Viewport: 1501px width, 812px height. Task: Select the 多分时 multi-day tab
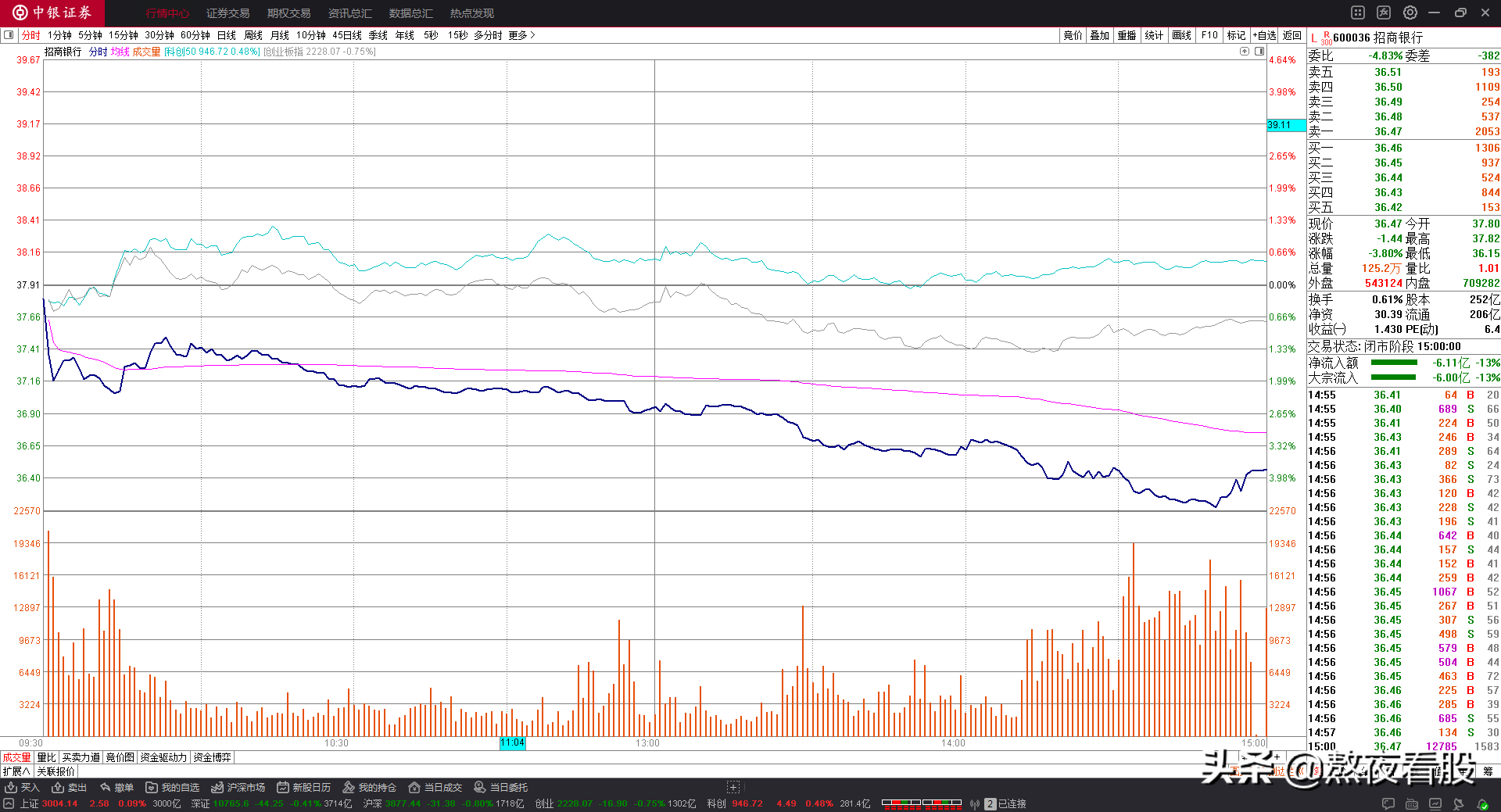(x=488, y=35)
